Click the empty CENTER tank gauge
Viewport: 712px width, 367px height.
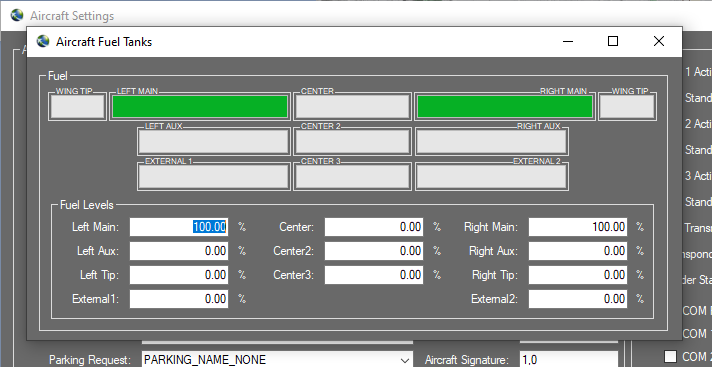pyautogui.click(x=352, y=107)
